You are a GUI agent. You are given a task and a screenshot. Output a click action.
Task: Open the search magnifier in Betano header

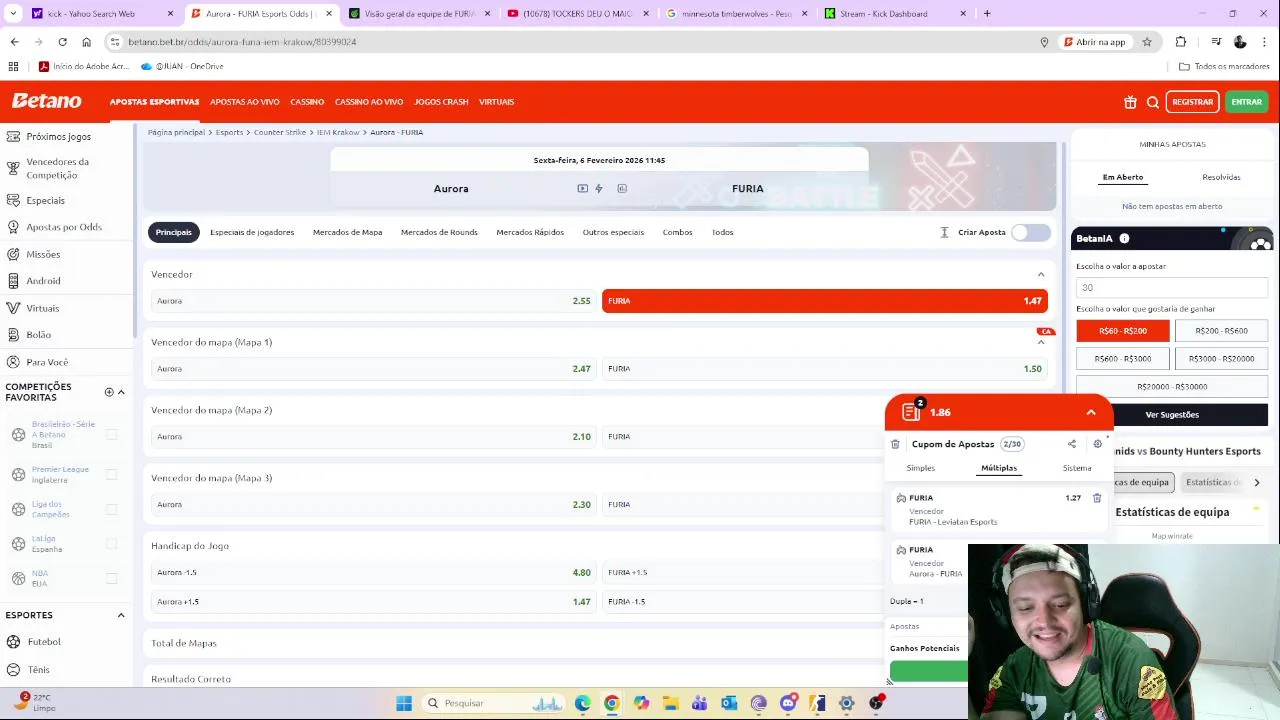1153,102
